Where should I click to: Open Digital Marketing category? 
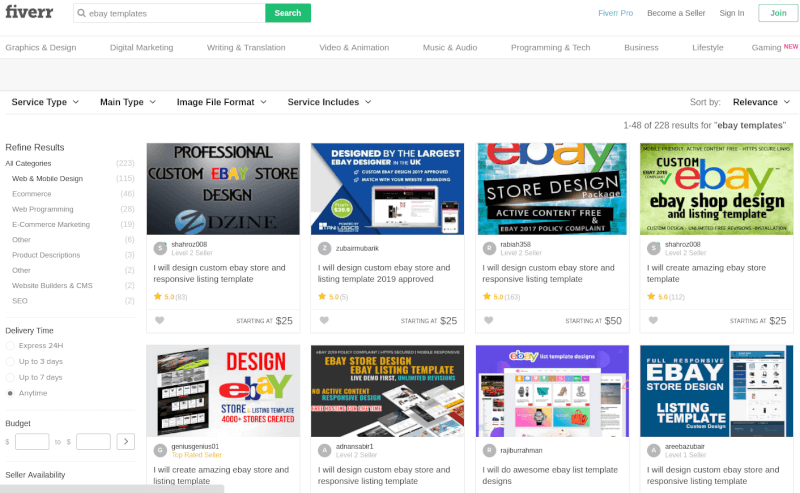click(141, 47)
